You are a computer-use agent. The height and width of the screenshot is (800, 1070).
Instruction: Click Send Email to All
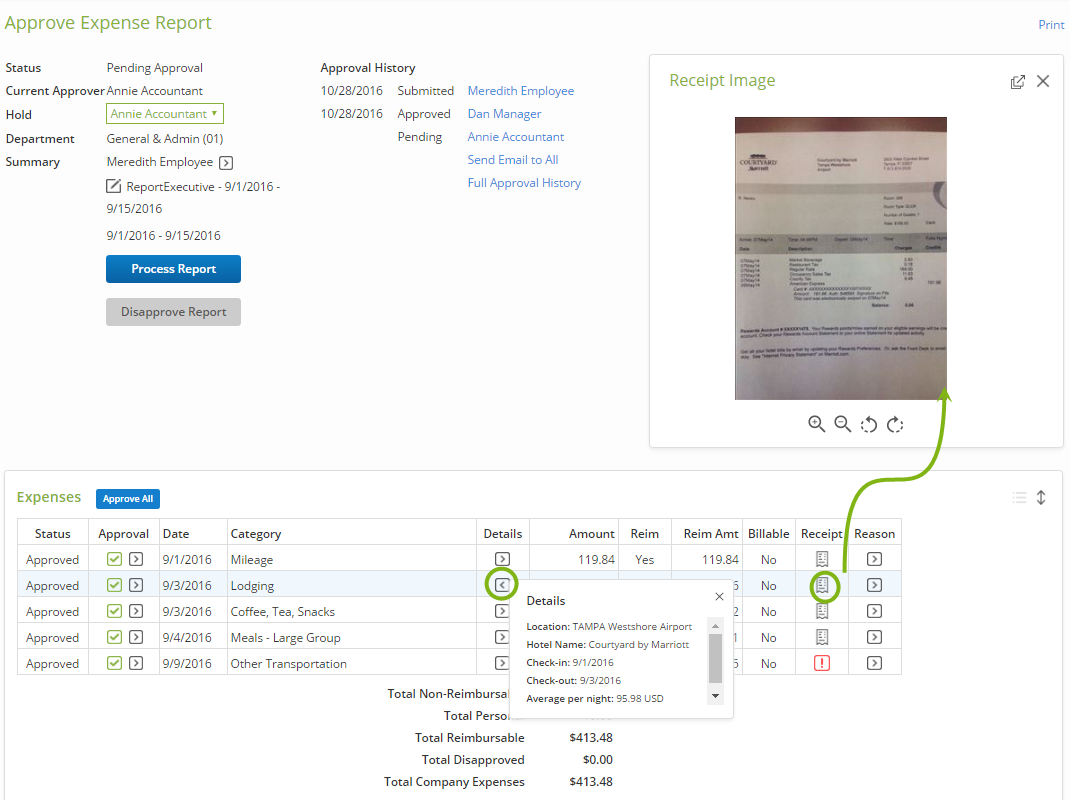pyautogui.click(x=512, y=160)
